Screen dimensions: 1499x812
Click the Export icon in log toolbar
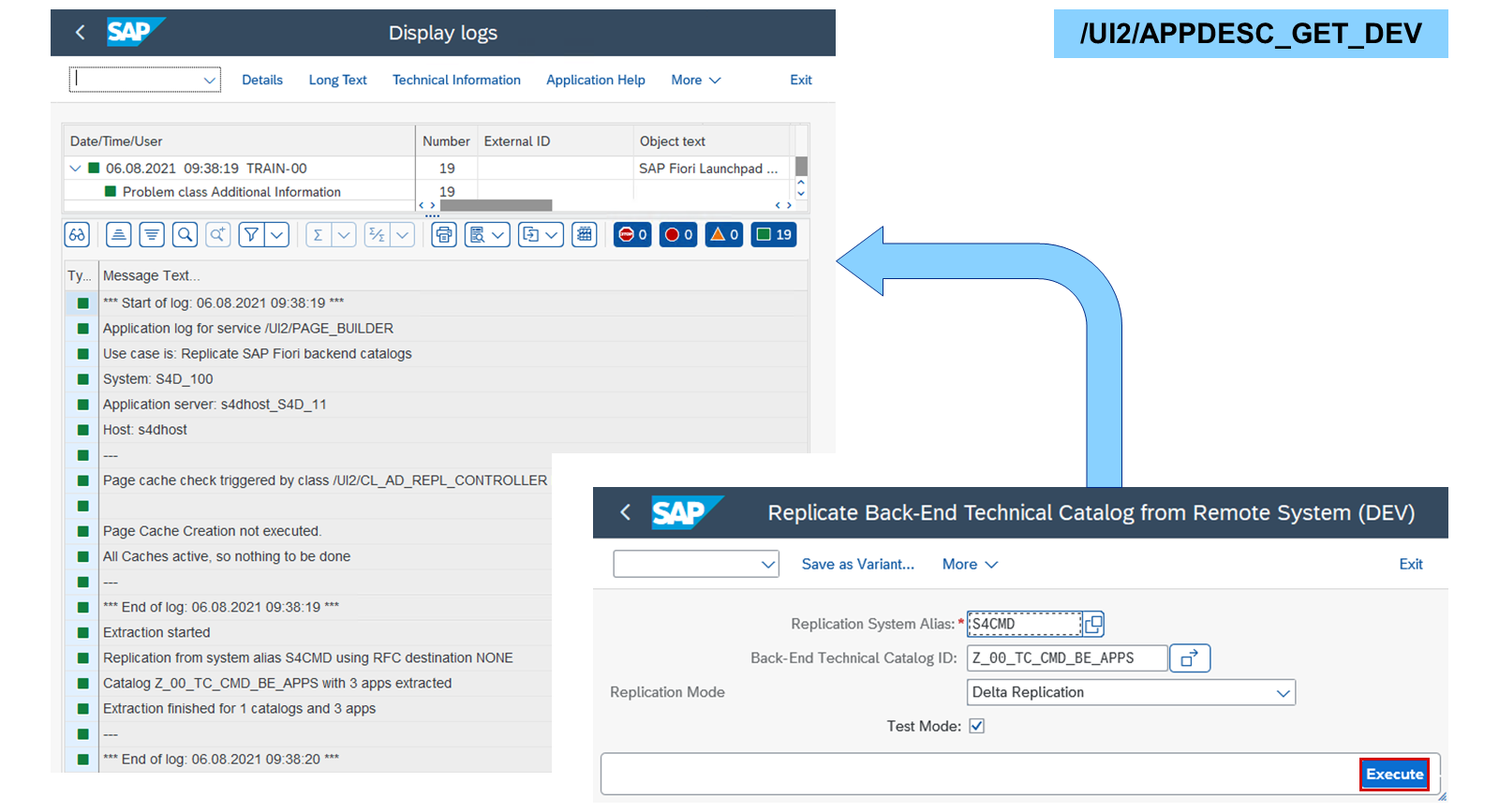coord(530,234)
